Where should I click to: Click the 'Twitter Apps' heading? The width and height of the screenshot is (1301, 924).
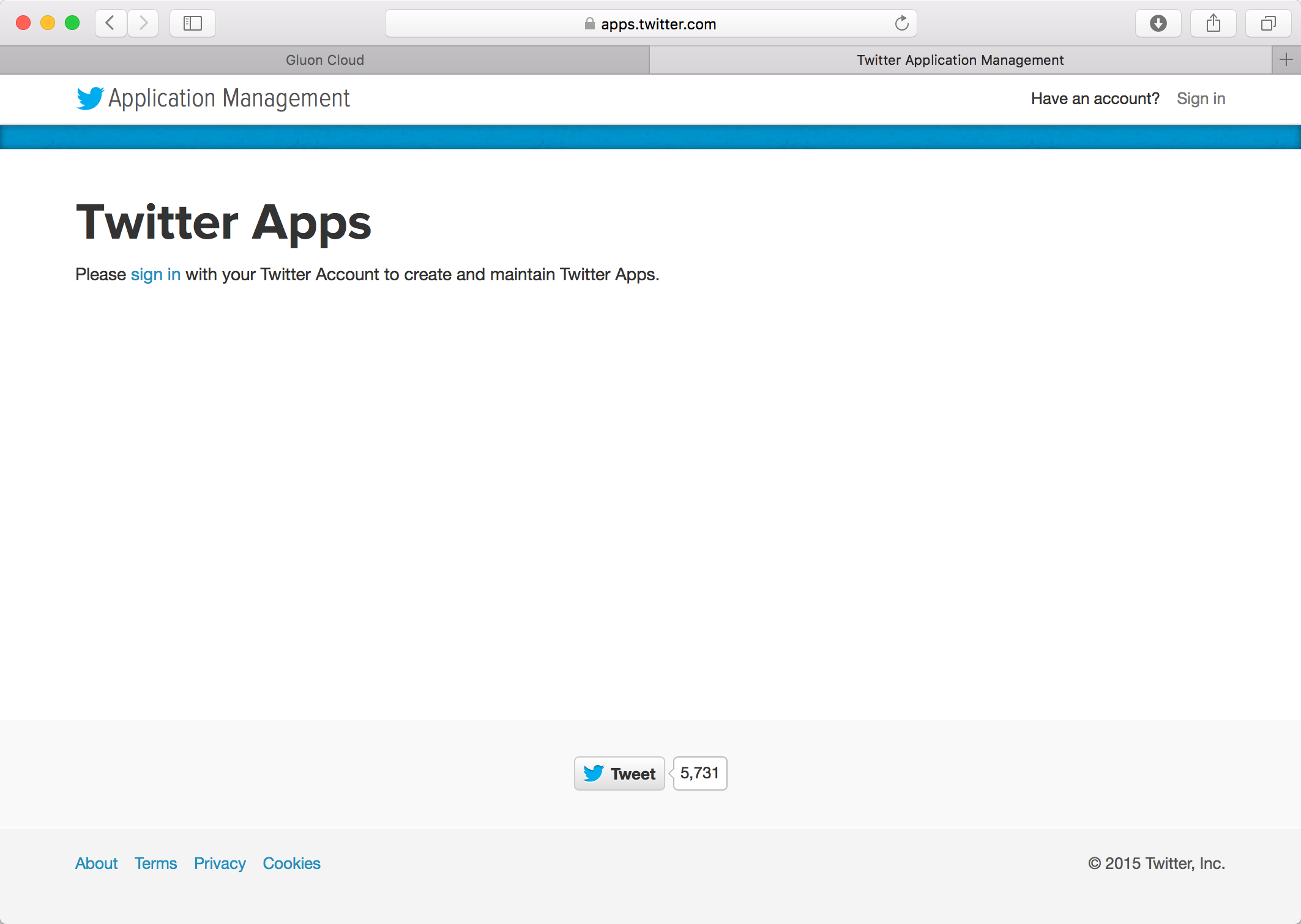point(223,223)
